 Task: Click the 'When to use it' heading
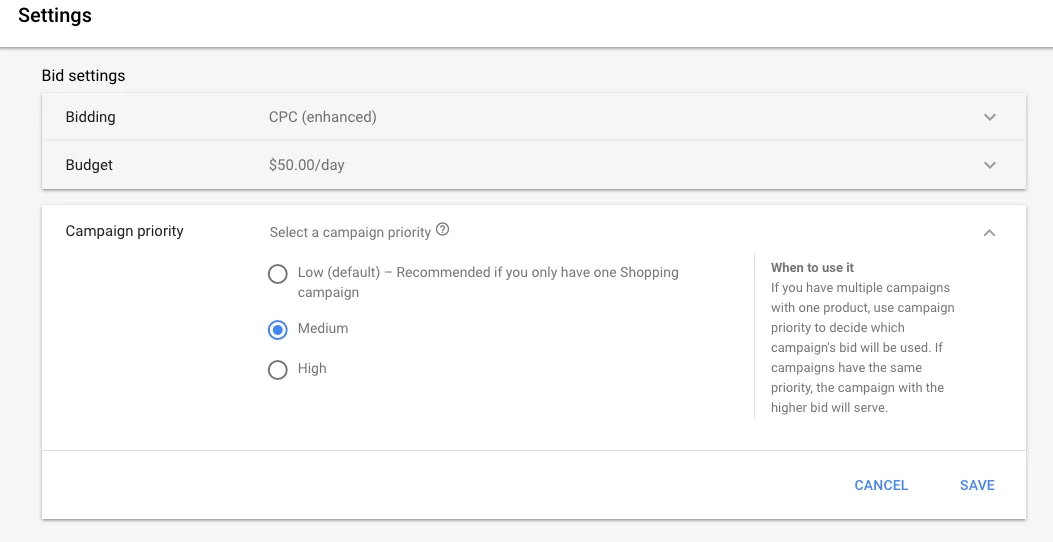coord(812,268)
